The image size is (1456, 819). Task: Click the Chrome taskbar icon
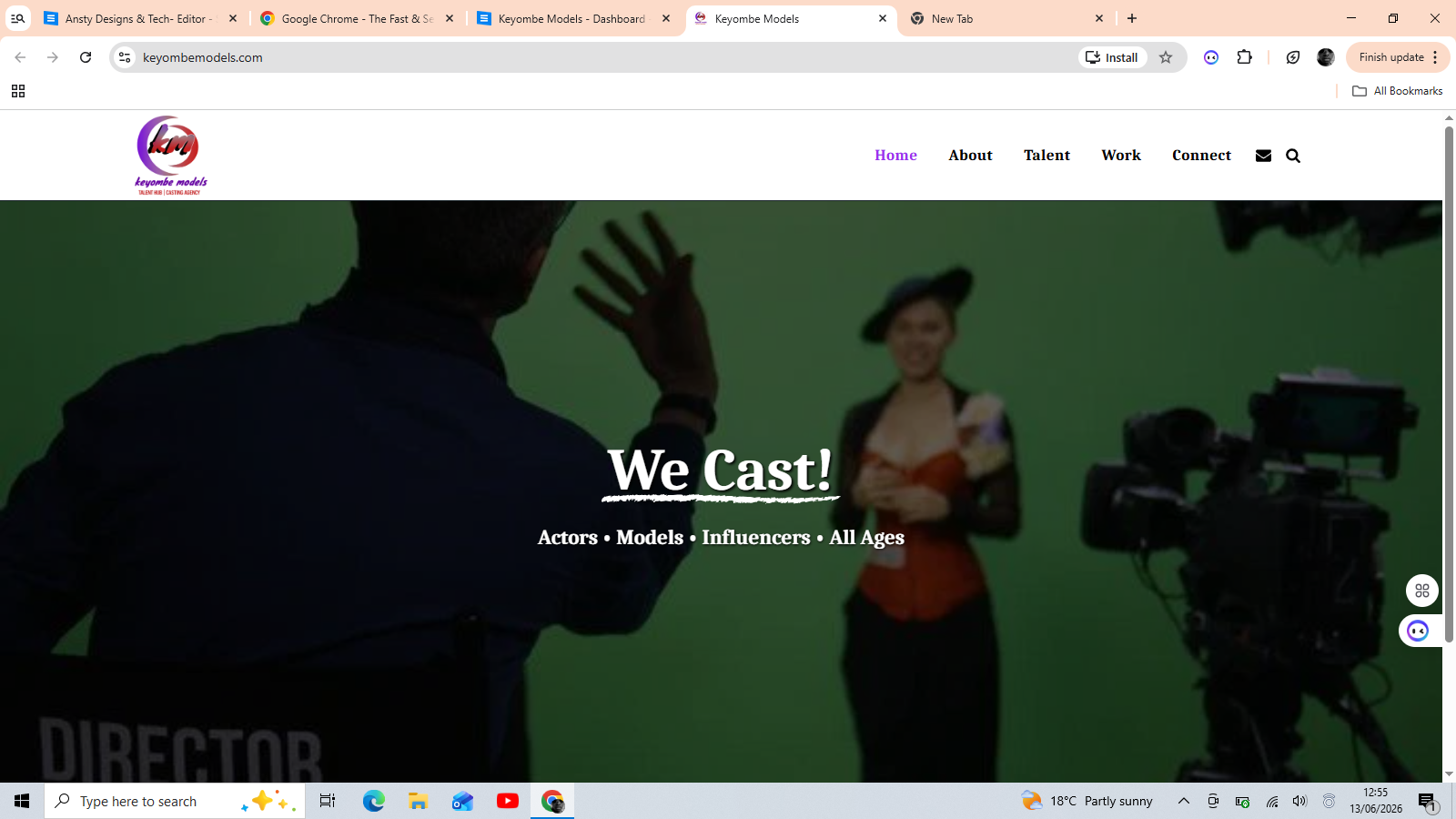(552, 801)
